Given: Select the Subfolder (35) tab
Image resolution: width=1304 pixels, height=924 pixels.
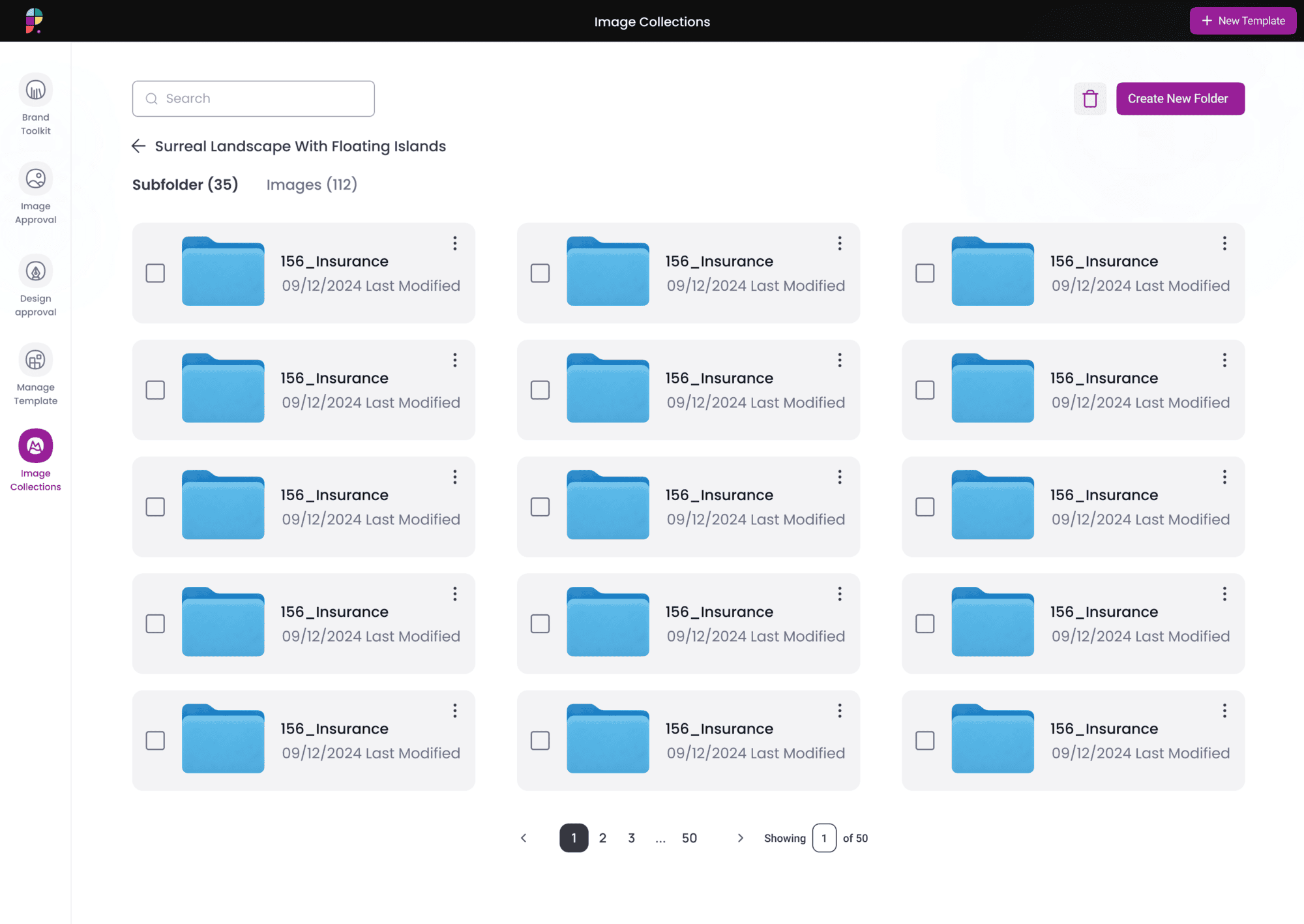Looking at the screenshot, I should point(185,185).
